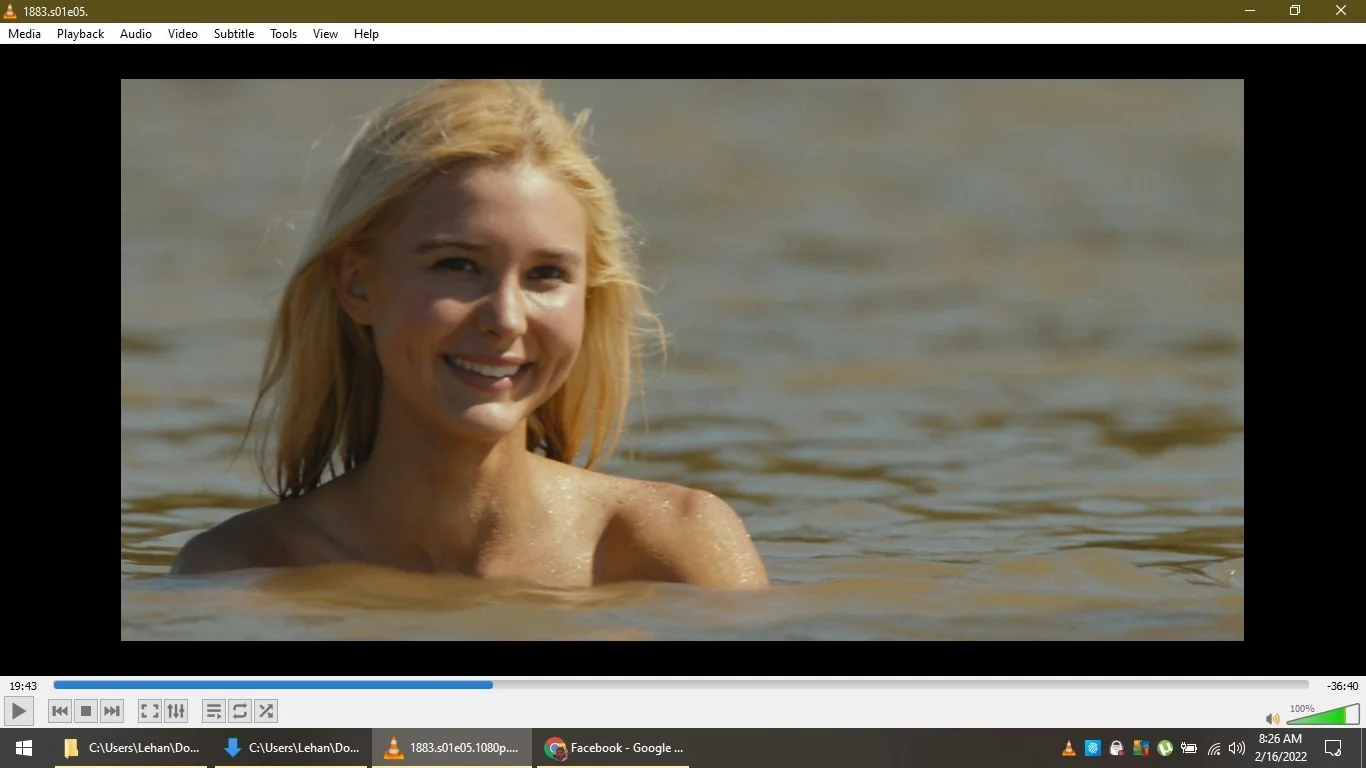Open the Media menu
This screenshot has height=768, width=1366.
click(x=25, y=34)
